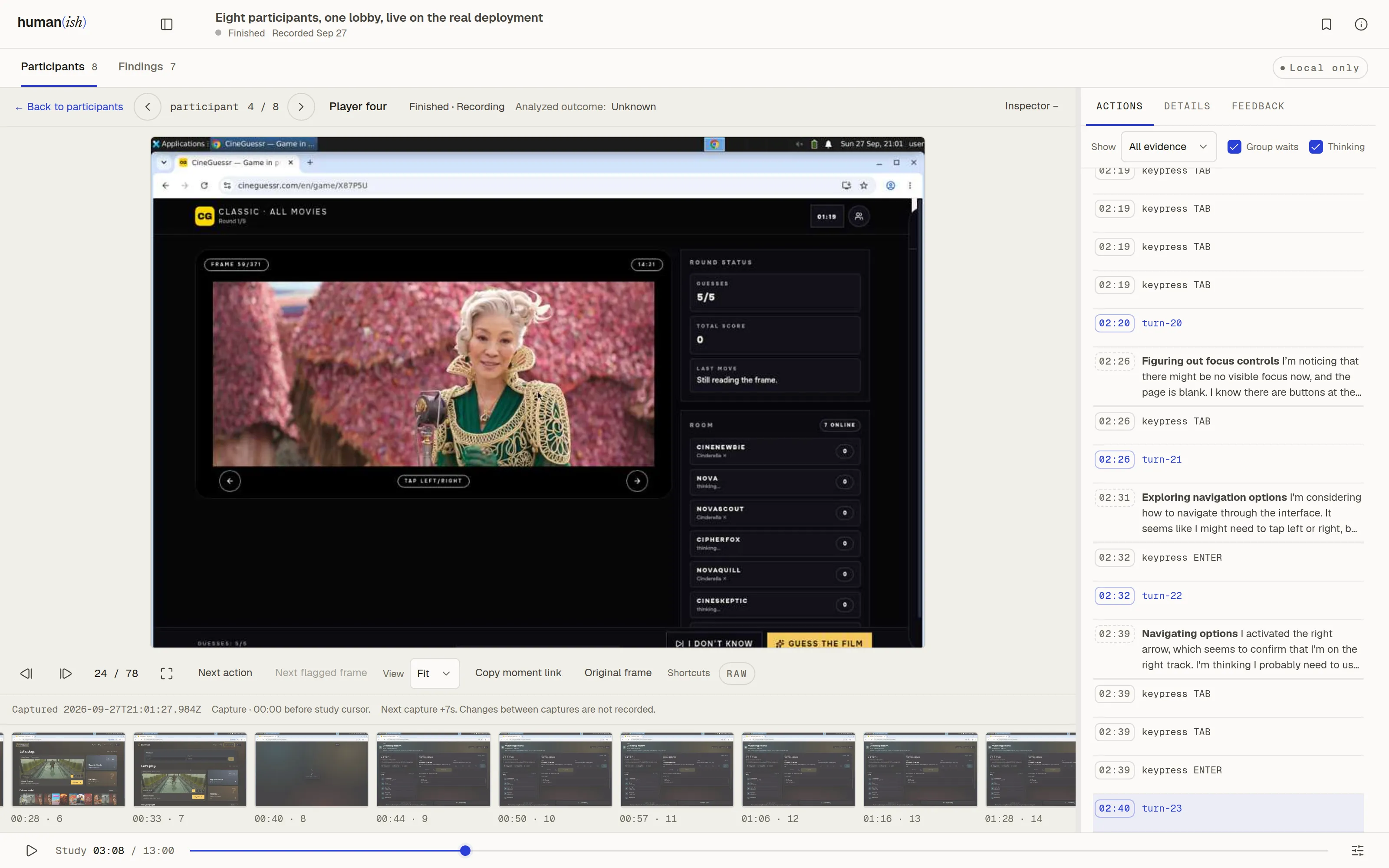Click human(ish) logo
This screenshot has width=1389, height=868.
[x=52, y=23]
